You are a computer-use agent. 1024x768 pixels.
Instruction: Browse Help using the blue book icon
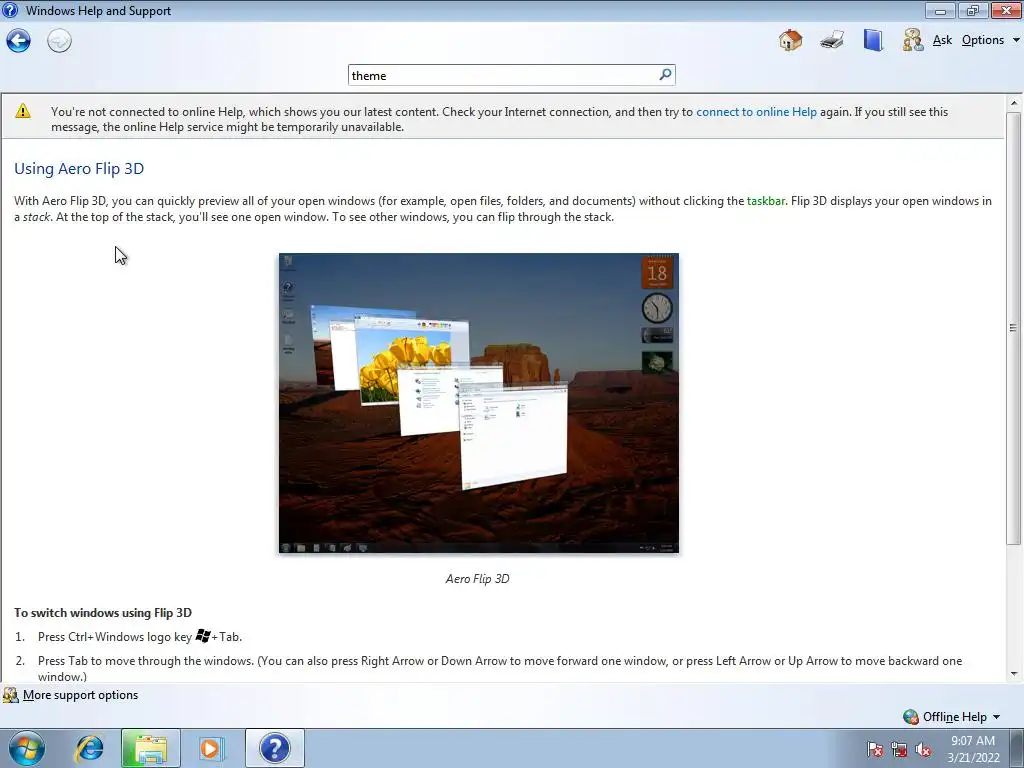(872, 40)
